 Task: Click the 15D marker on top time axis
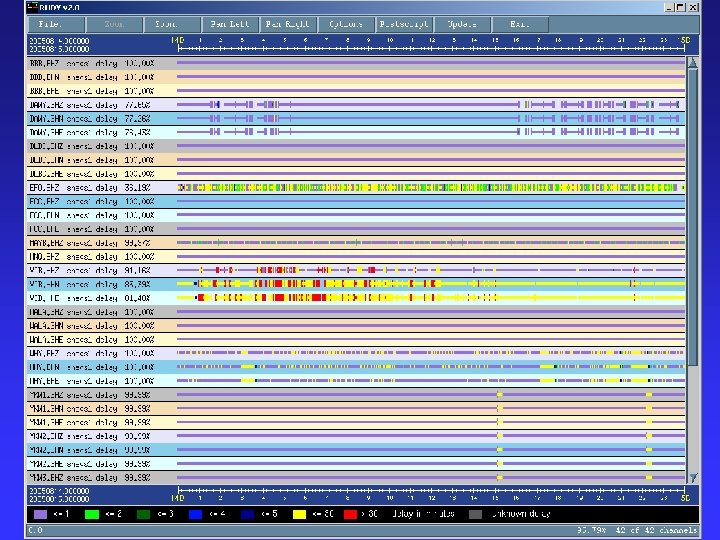click(685, 40)
